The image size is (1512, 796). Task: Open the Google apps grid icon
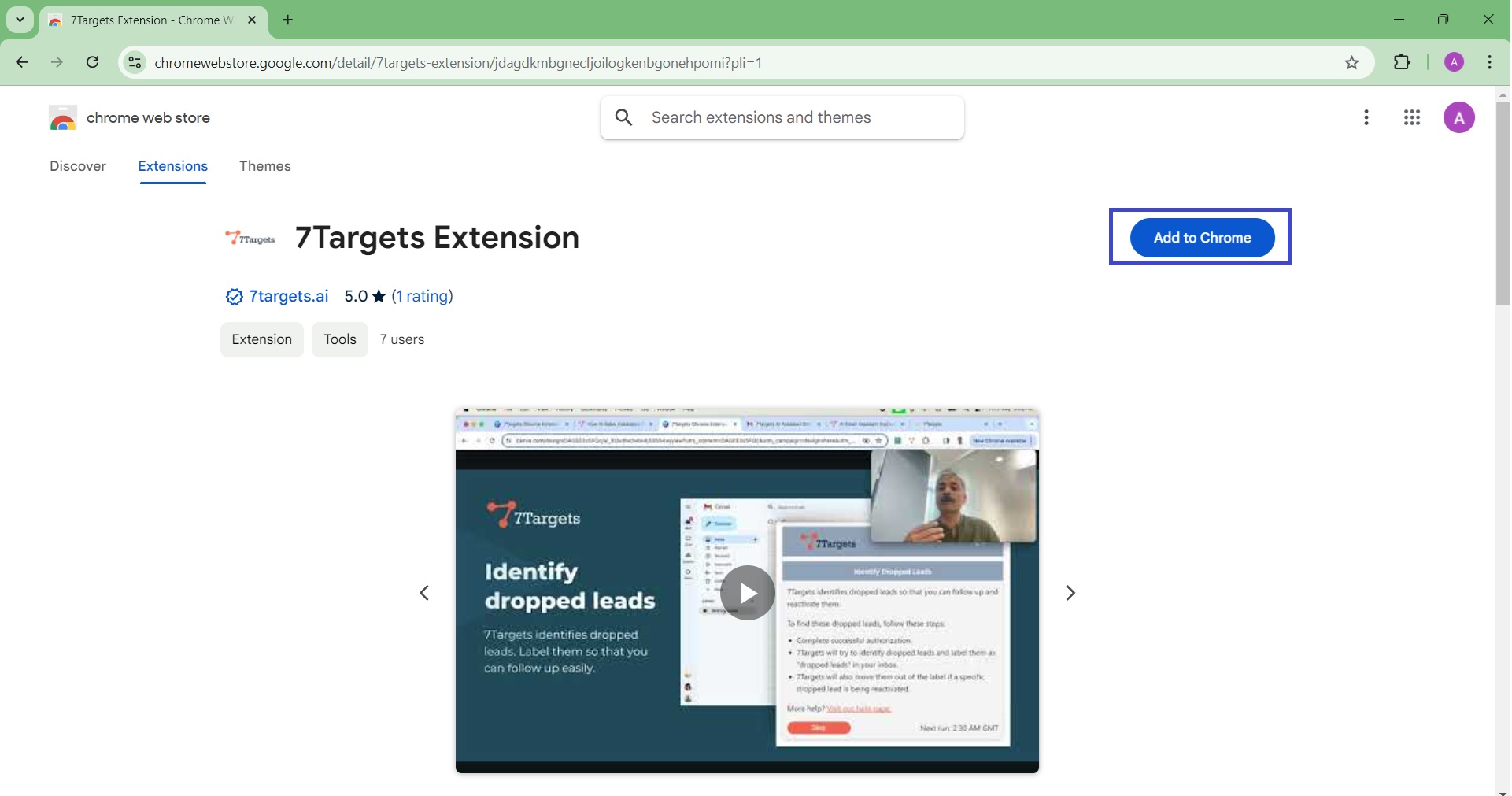(1413, 118)
